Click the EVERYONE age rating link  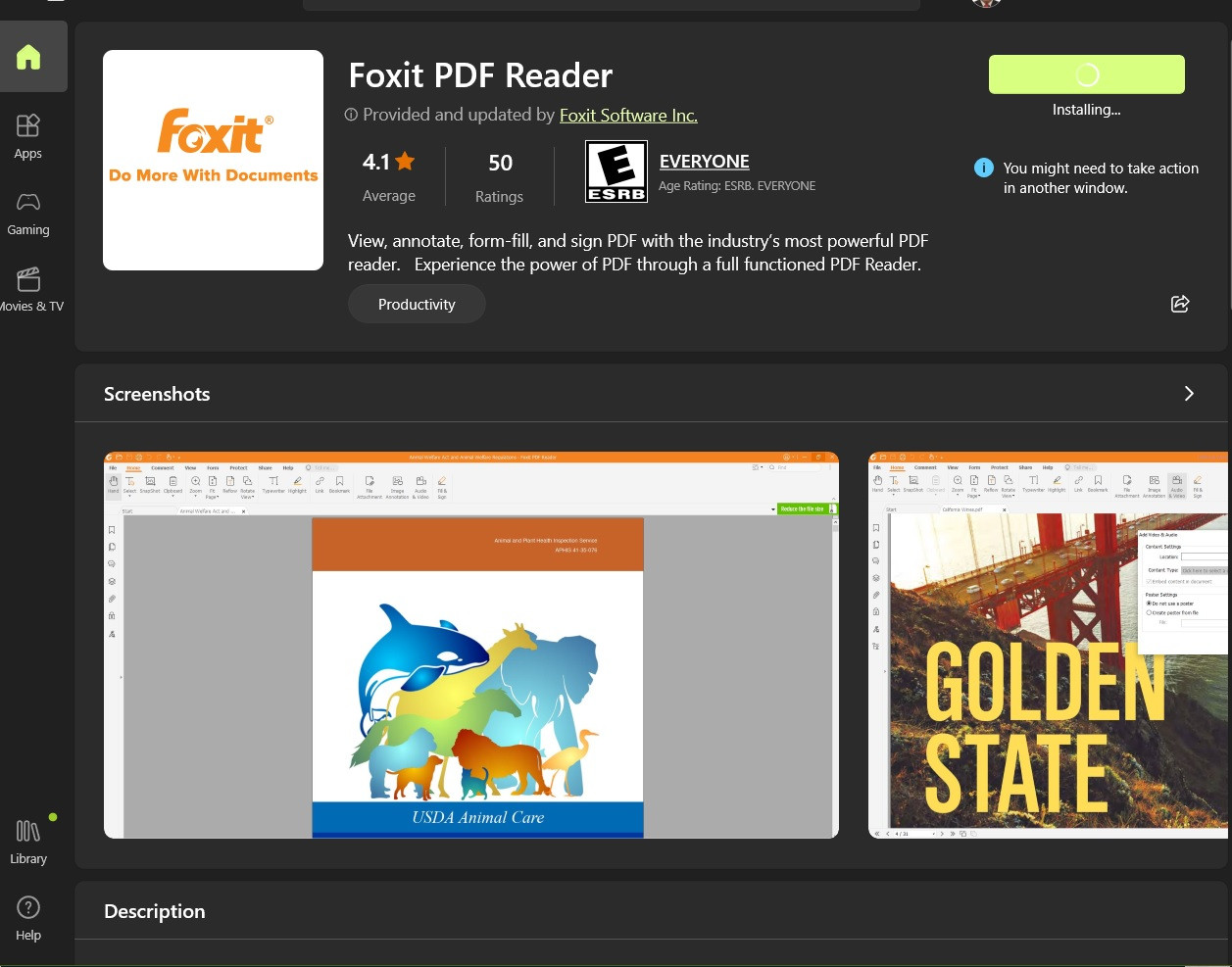point(704,161)
